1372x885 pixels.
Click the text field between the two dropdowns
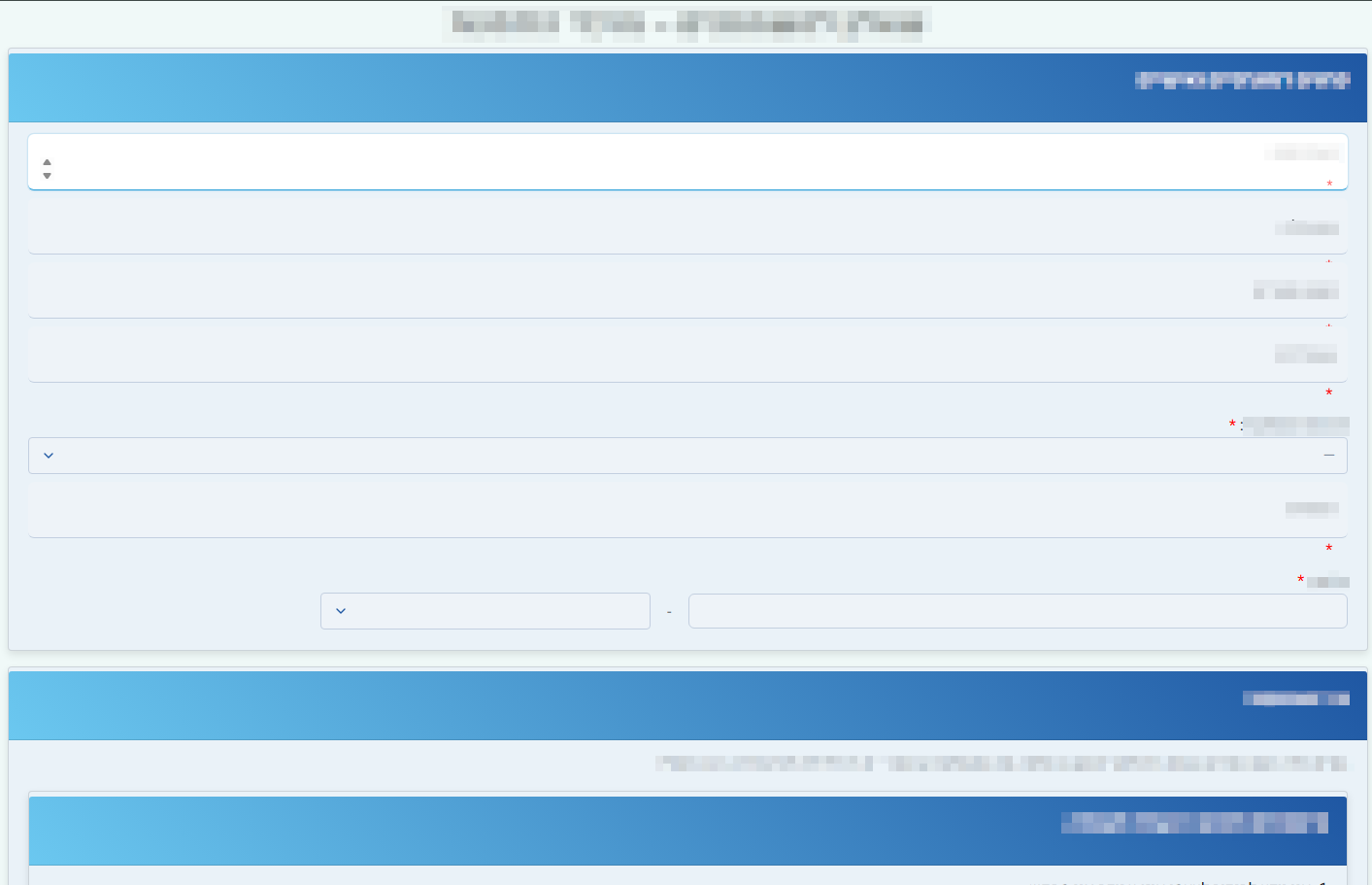point(687,510)
